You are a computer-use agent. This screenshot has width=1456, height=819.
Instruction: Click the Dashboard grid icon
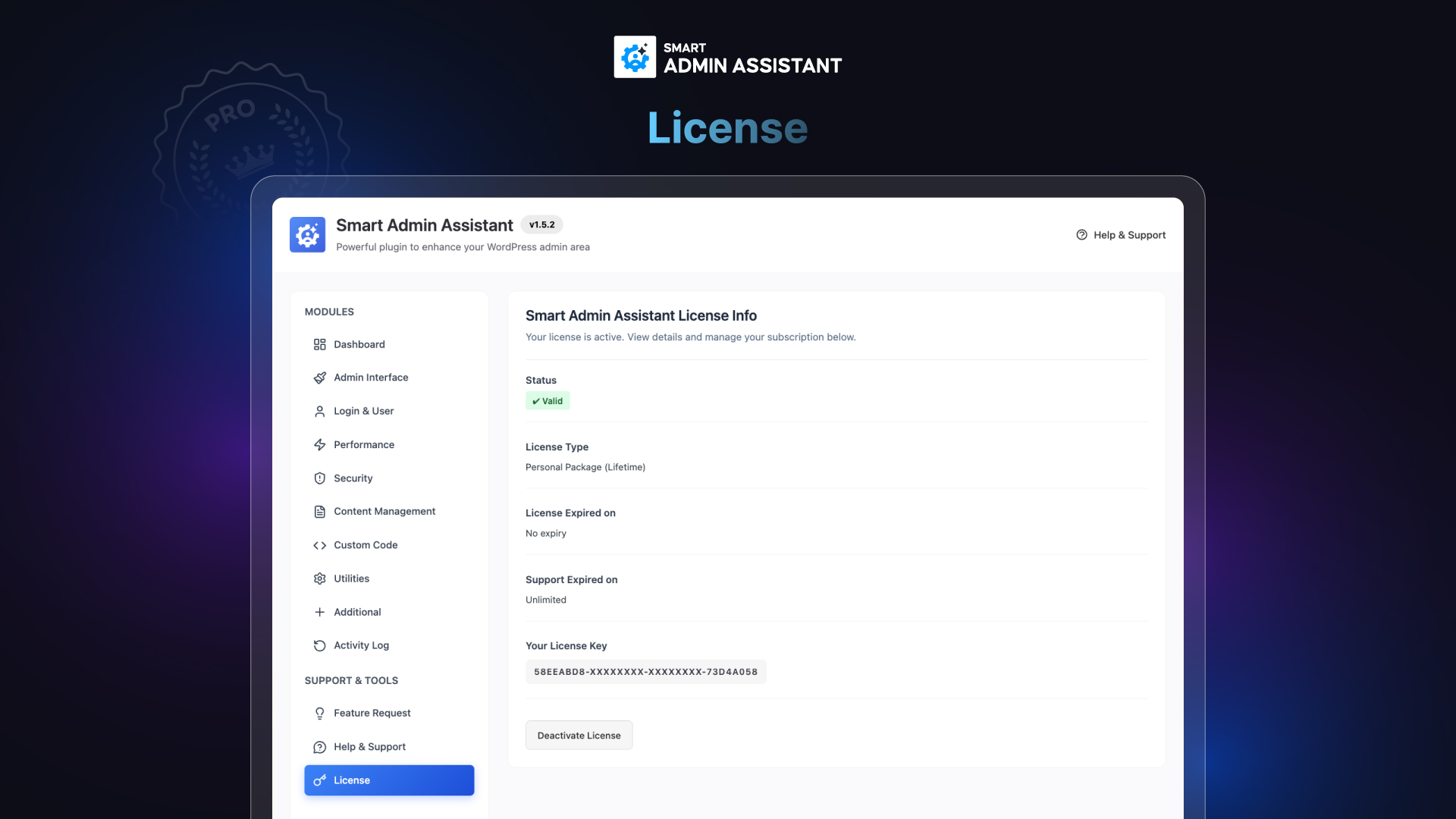[x=319, y=344]
